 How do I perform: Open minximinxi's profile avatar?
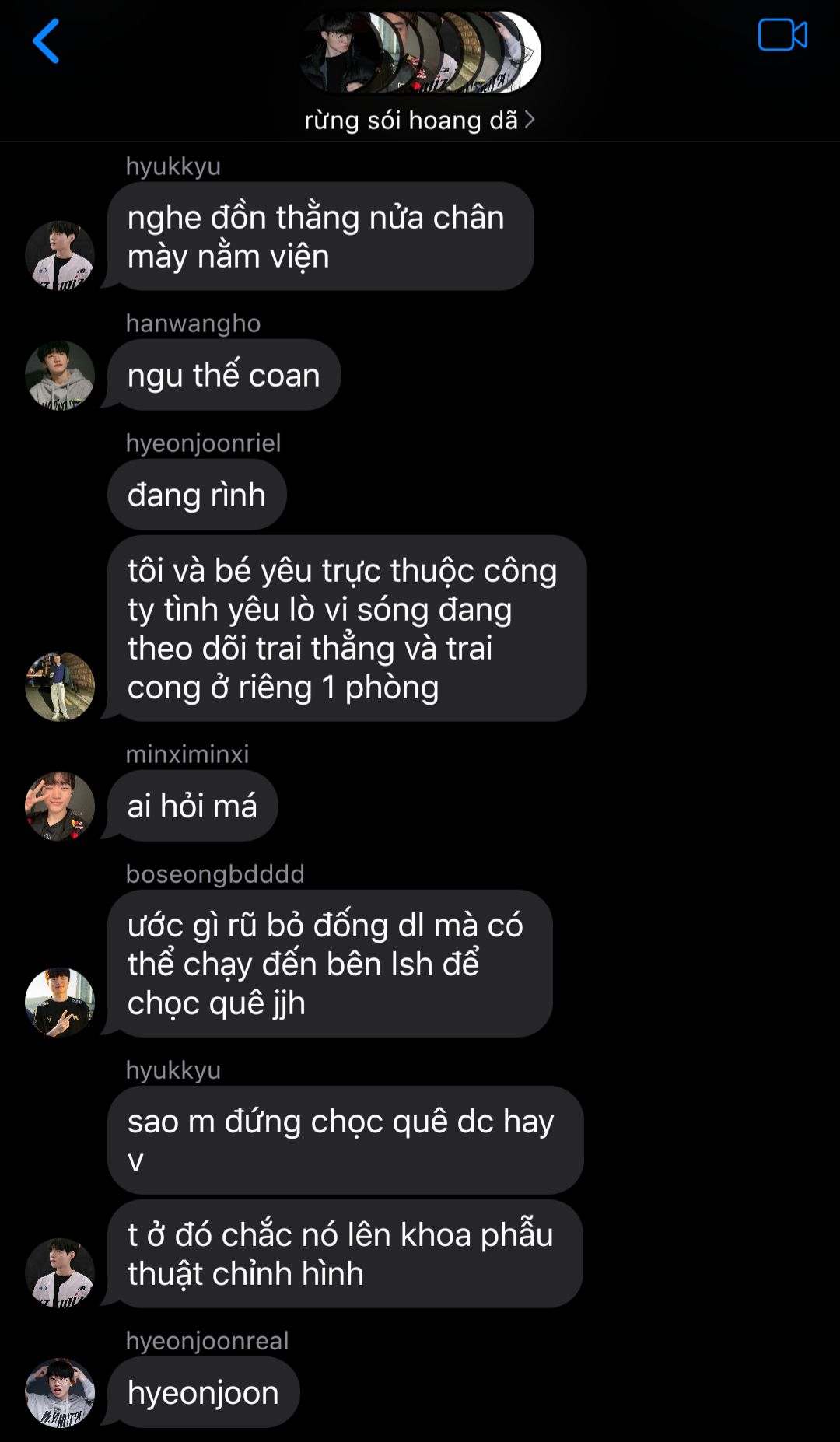coord(60,806)
